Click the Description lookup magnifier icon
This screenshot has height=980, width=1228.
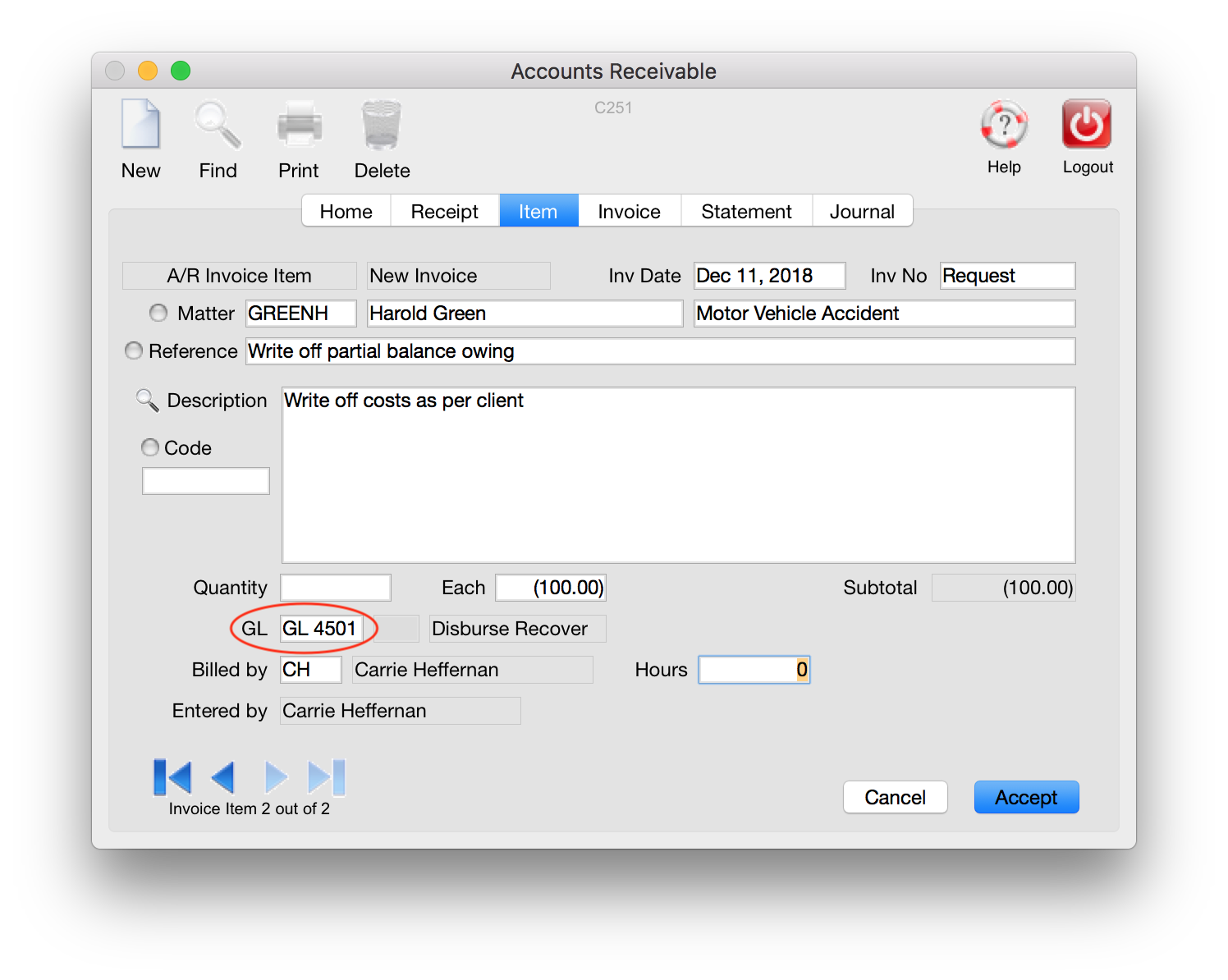[x=147, y=401]
